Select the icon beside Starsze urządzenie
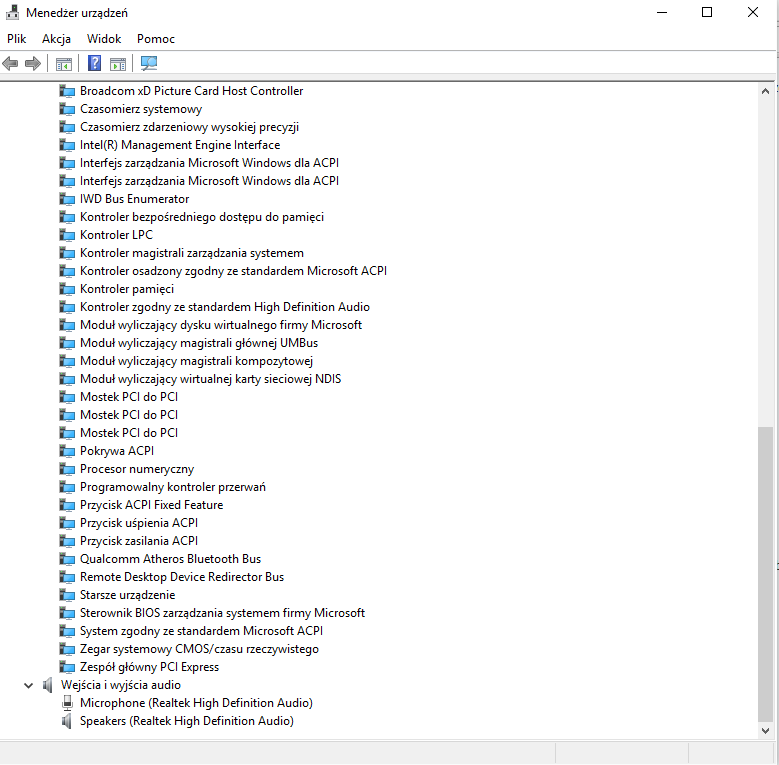The height and width of the screenshot is (765, 779). tap(67, 595)
